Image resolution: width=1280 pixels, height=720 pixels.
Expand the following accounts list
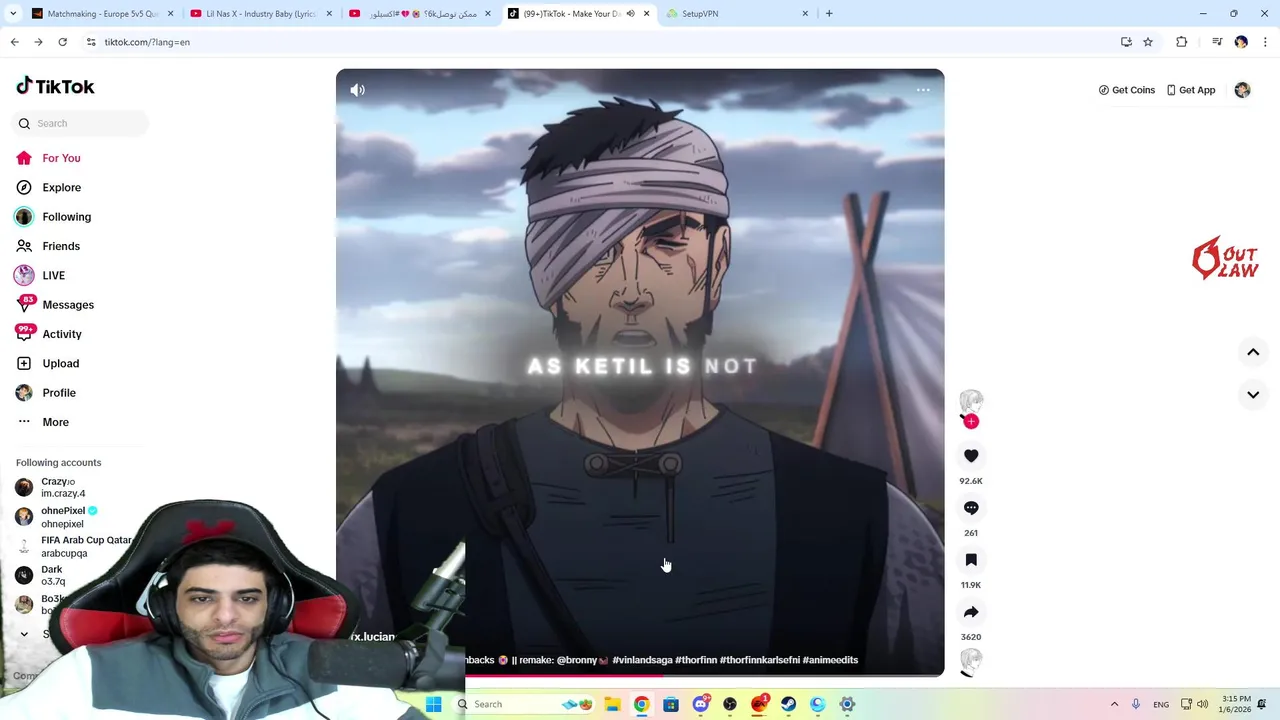click(24, 633)
